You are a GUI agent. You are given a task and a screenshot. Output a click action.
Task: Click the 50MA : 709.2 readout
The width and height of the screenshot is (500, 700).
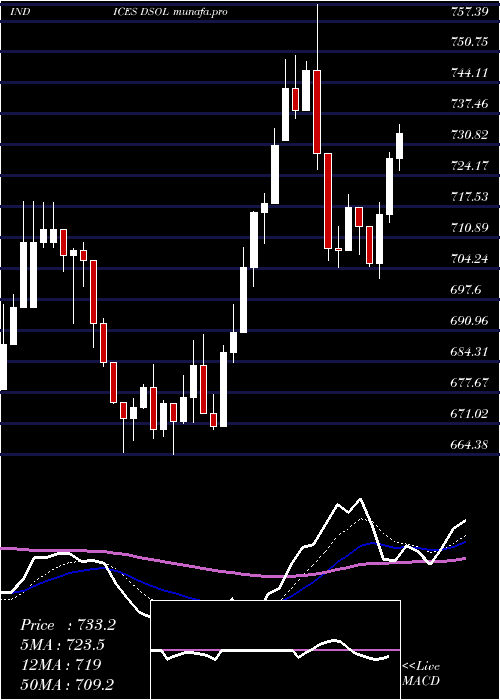pyautogui.click(x=69, y=684)
